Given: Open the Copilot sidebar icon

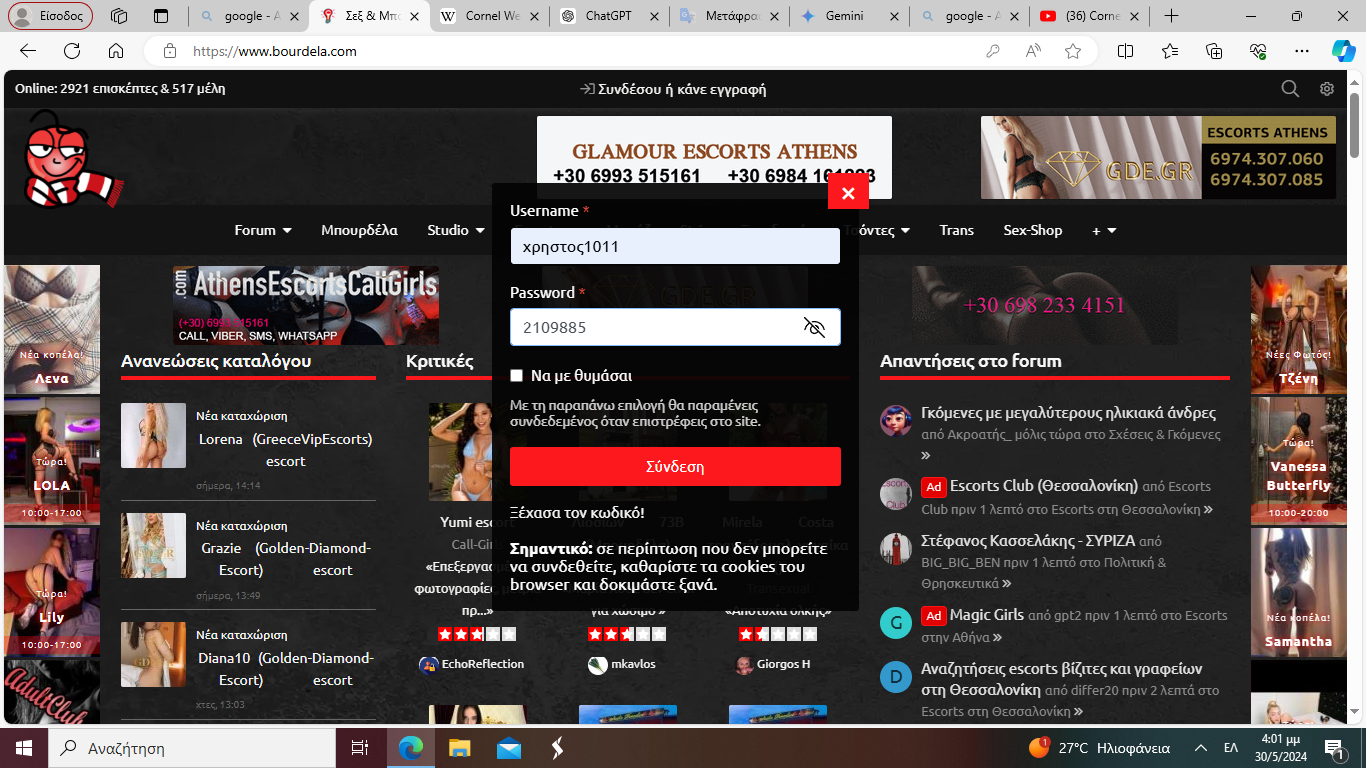Looking at the screenshot, I should click(1343, 51).
